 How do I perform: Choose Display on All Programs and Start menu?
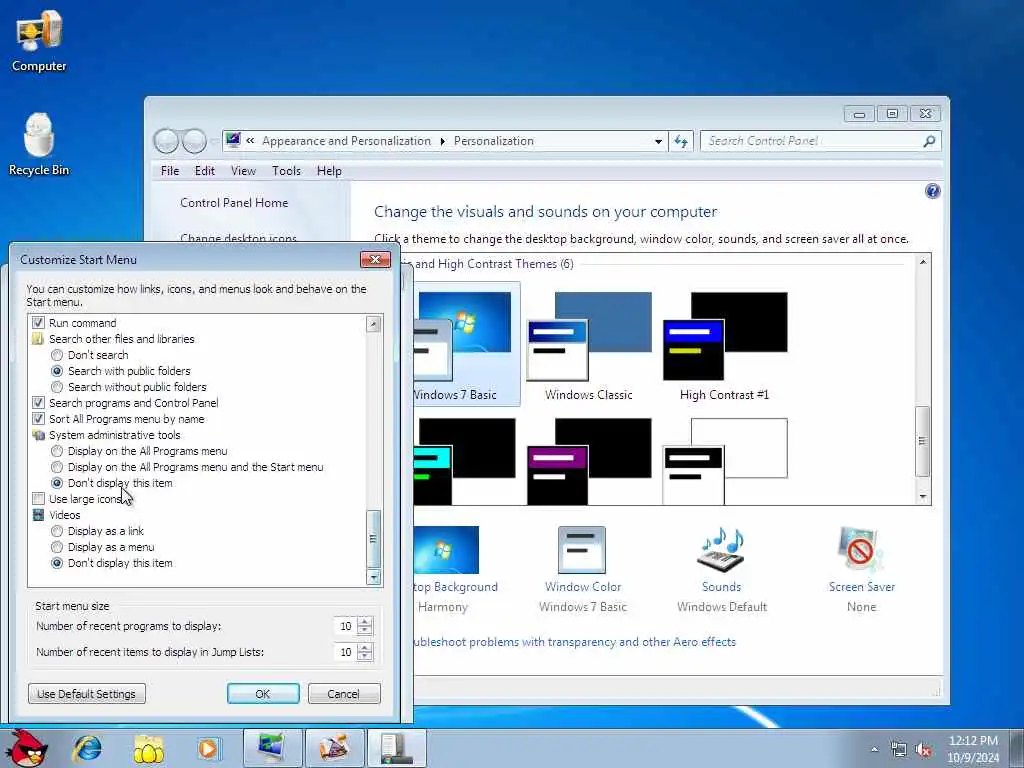[x=57, y=467]
